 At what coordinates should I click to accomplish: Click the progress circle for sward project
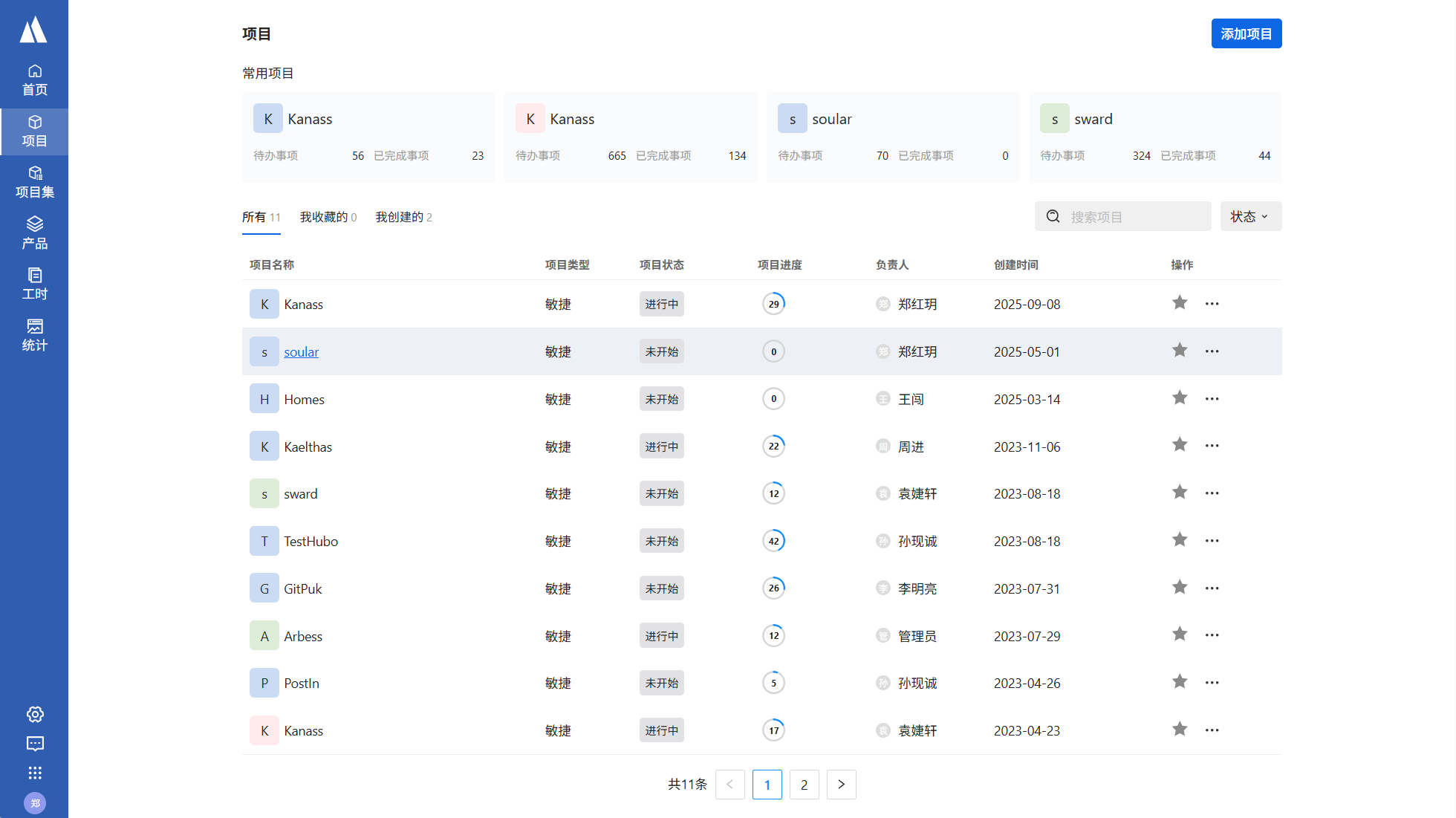(x=773, y=494)
